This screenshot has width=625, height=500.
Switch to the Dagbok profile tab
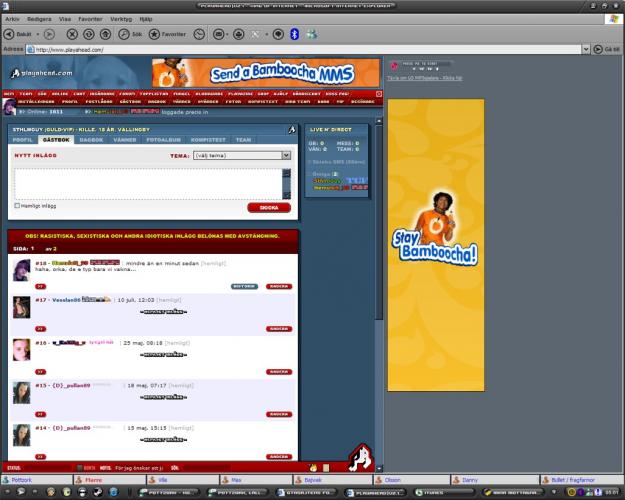pyautogui.click(x=91, y=140)
